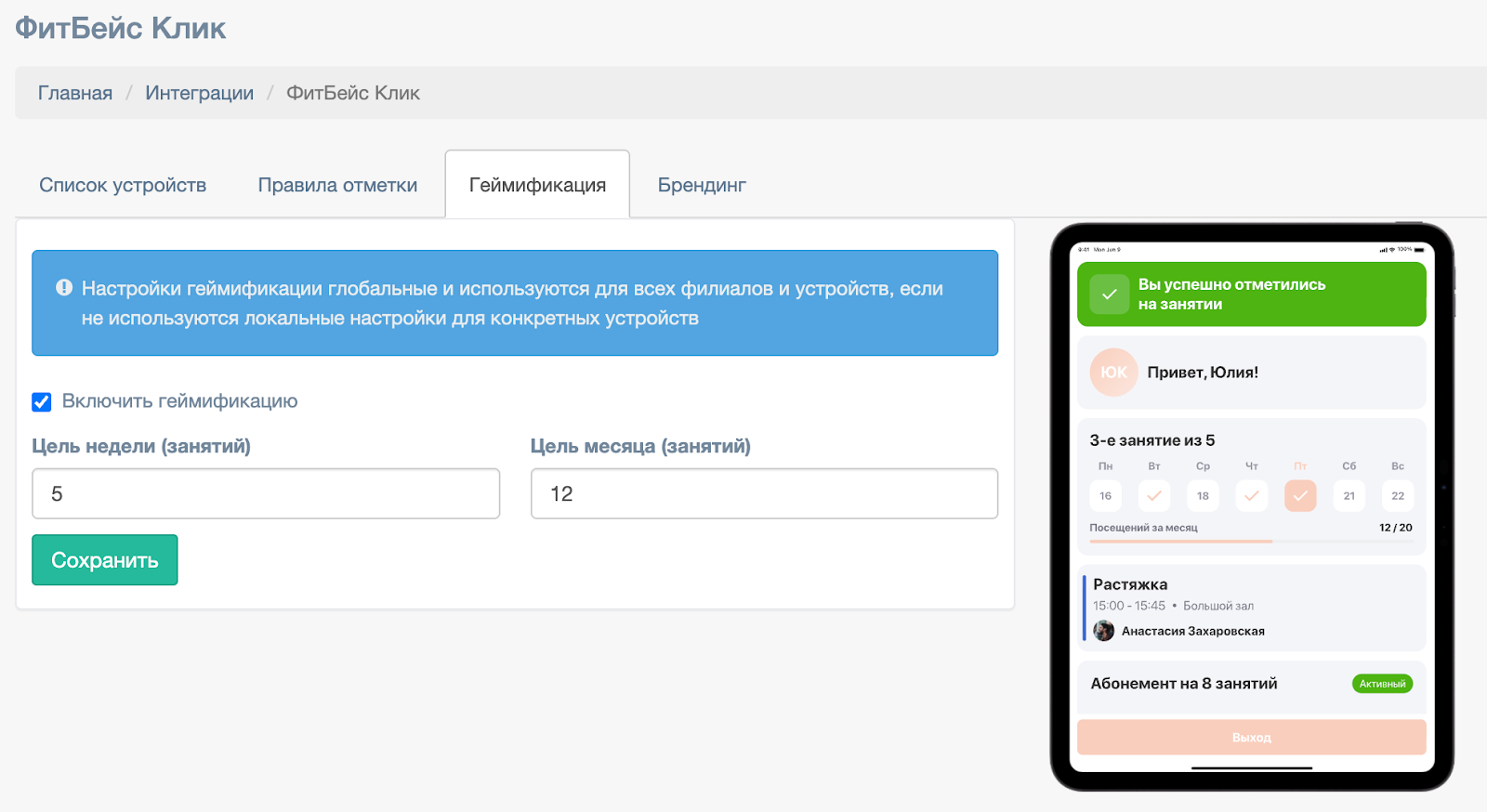Image resolution: width=1487 pixels, height=812 pixels.
Task: Click the day cell numbered 18
Action: point(1203,495)
